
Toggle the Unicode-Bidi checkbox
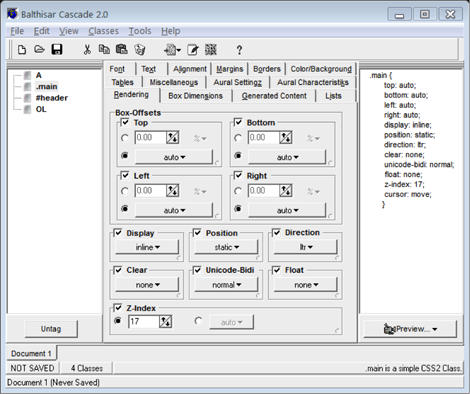click(197, 270)
